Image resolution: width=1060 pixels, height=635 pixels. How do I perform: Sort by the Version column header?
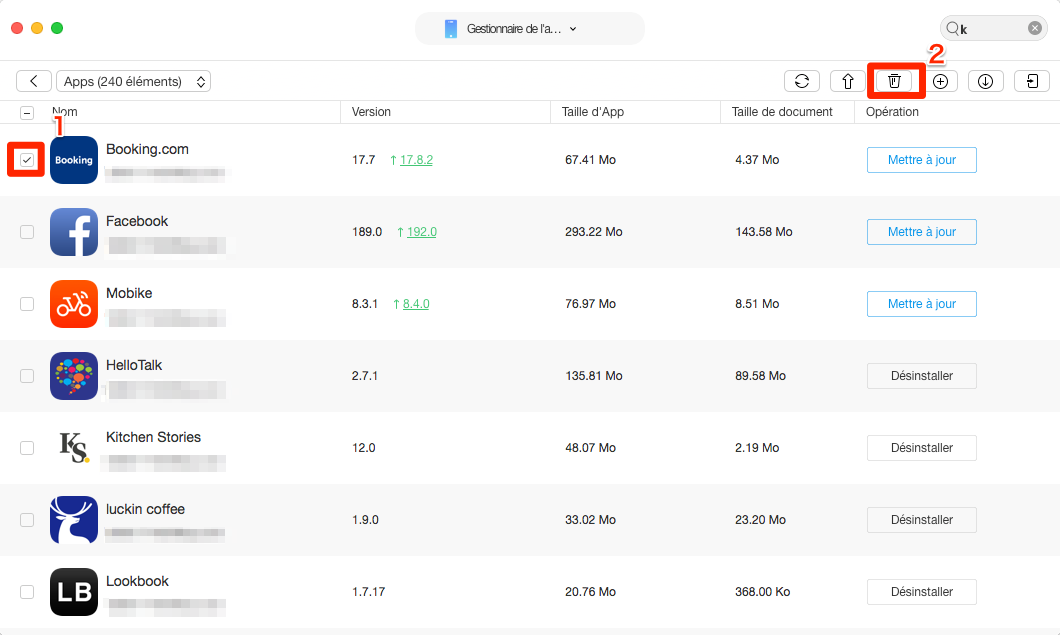371,112
